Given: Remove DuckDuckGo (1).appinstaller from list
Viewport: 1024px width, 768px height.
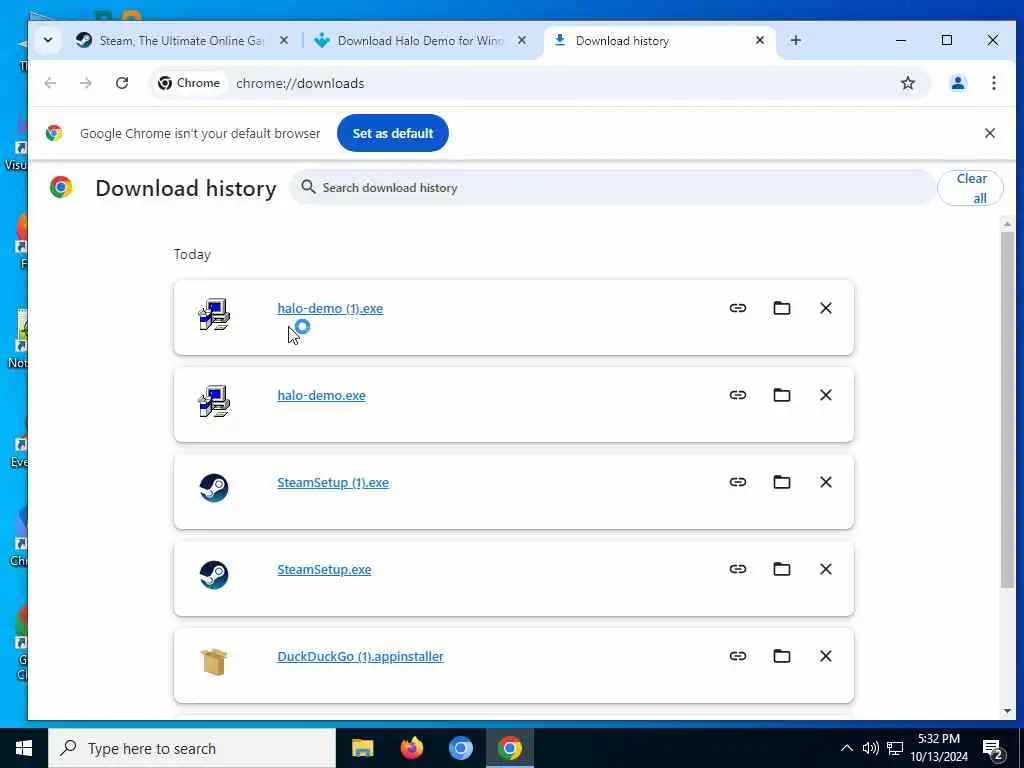Looking at the screenshot, I should [825, 656].
